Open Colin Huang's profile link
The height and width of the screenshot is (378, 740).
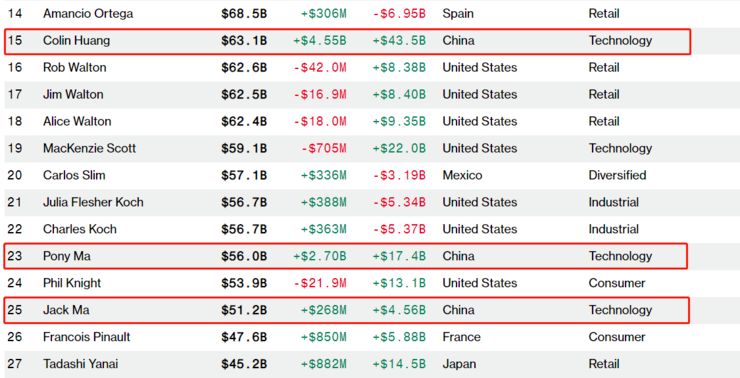(76, 41)
